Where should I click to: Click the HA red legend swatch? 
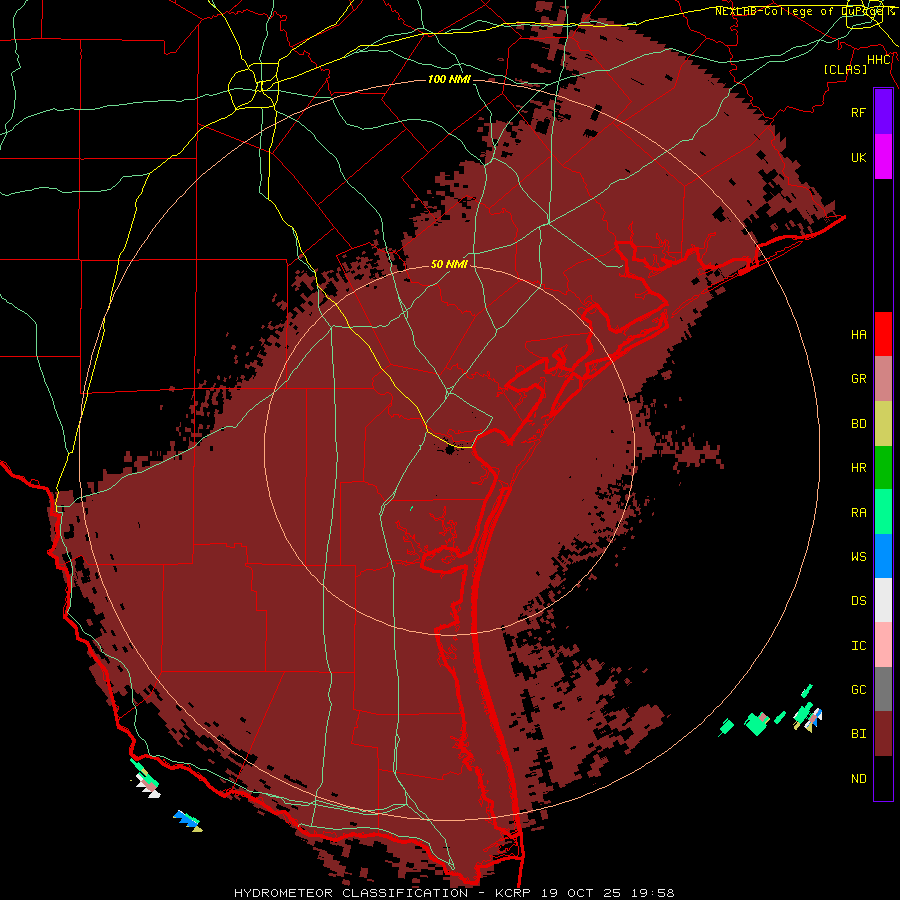883,334
